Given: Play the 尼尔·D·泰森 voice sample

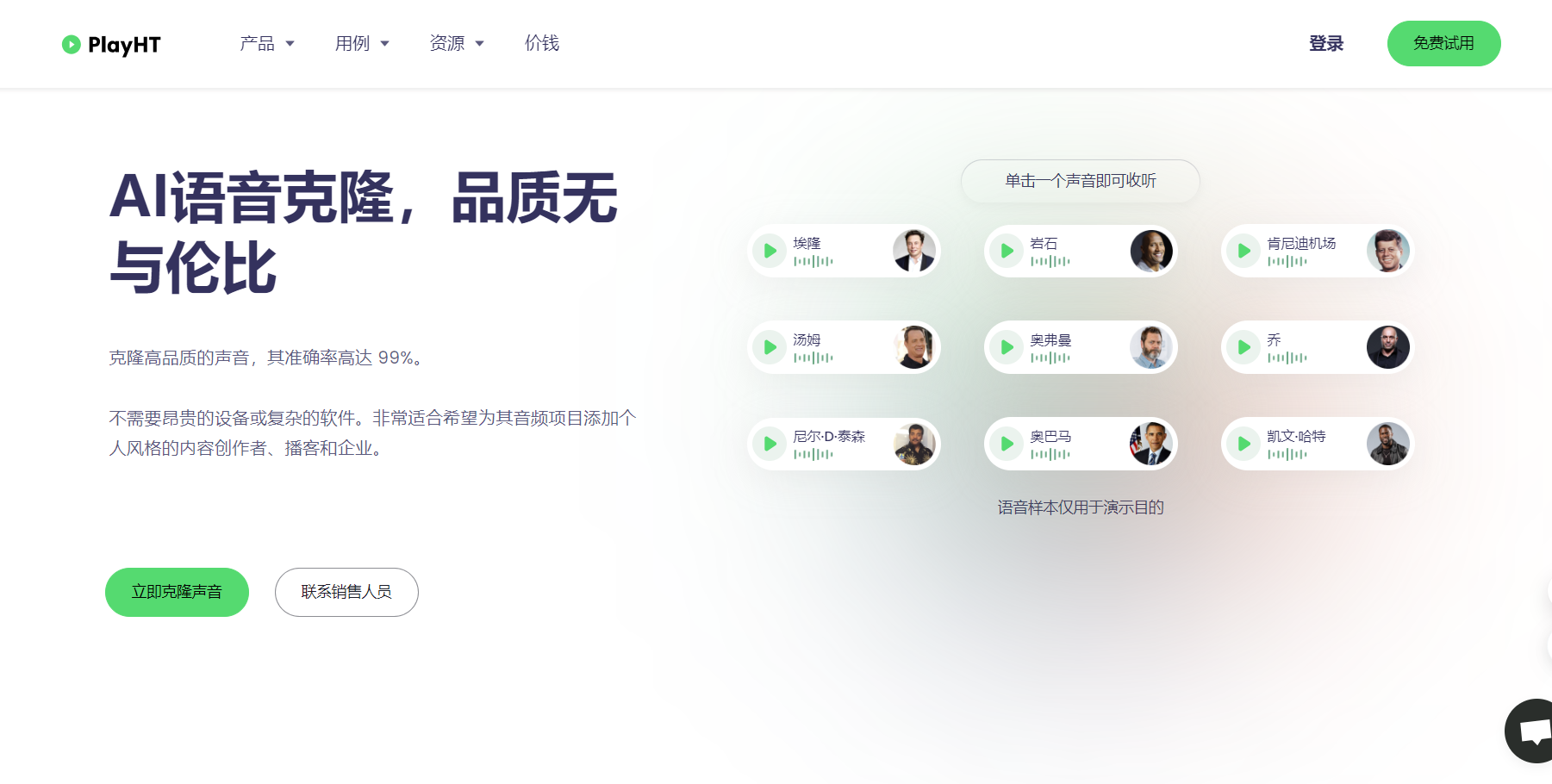Looking at the screenshot, I should click(x=770, y=444).
